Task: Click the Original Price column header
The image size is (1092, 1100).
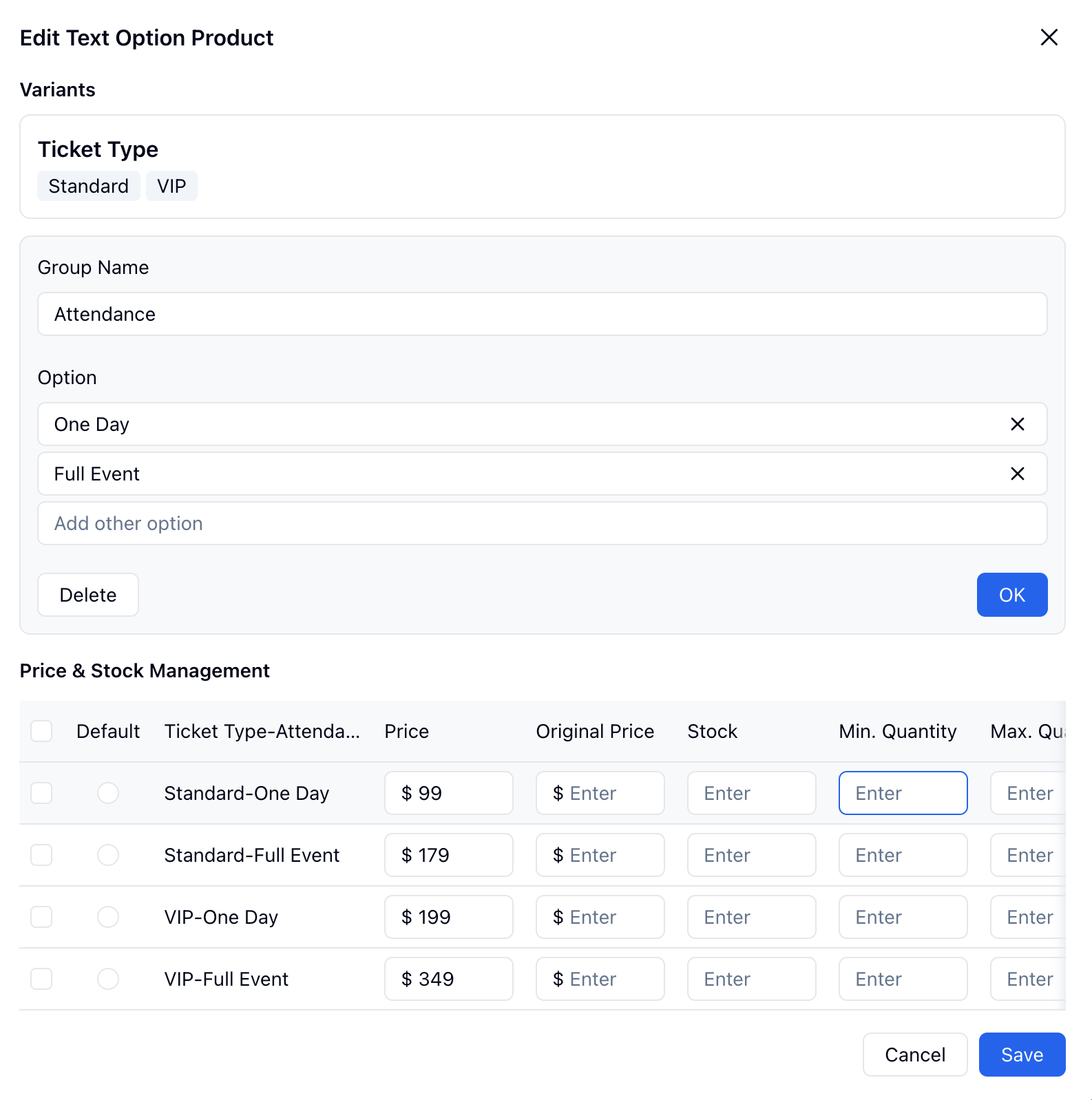Action: click(595, 731)
